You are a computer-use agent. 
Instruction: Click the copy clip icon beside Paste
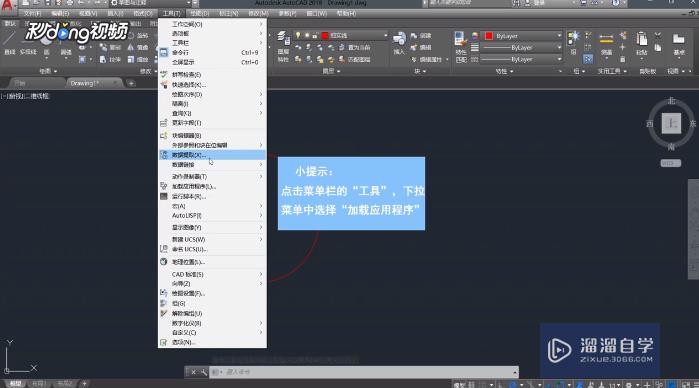[x=658, y=47]
